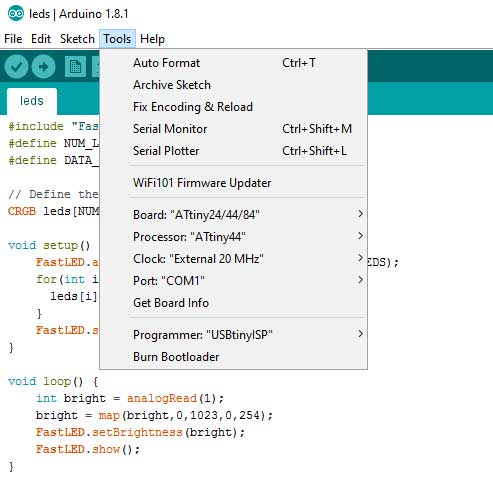Open the Serial Plotter menu item
This screenshot has height=482, width=493.
233,151
